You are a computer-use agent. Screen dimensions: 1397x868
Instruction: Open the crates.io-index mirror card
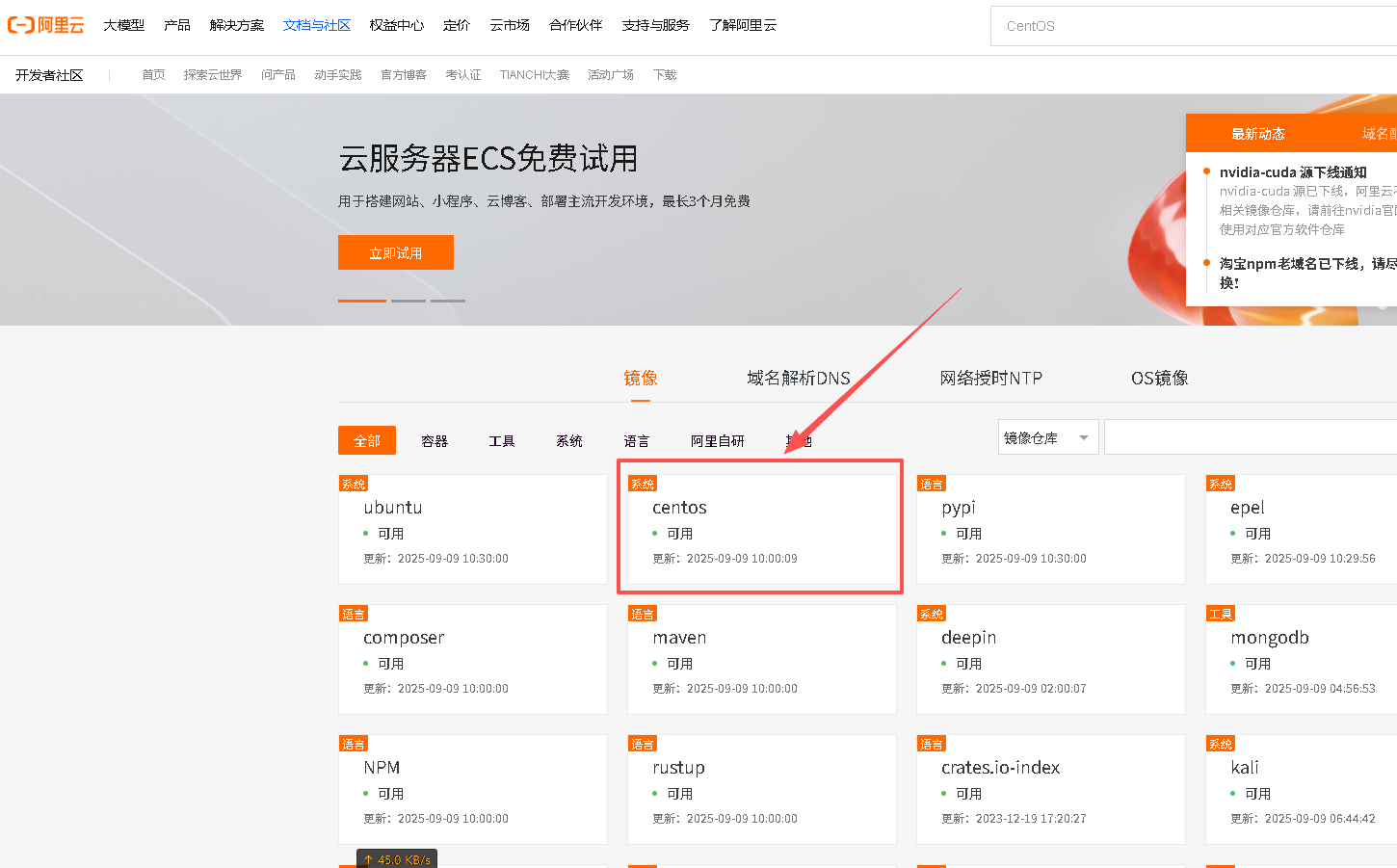tap(1051, 789)
